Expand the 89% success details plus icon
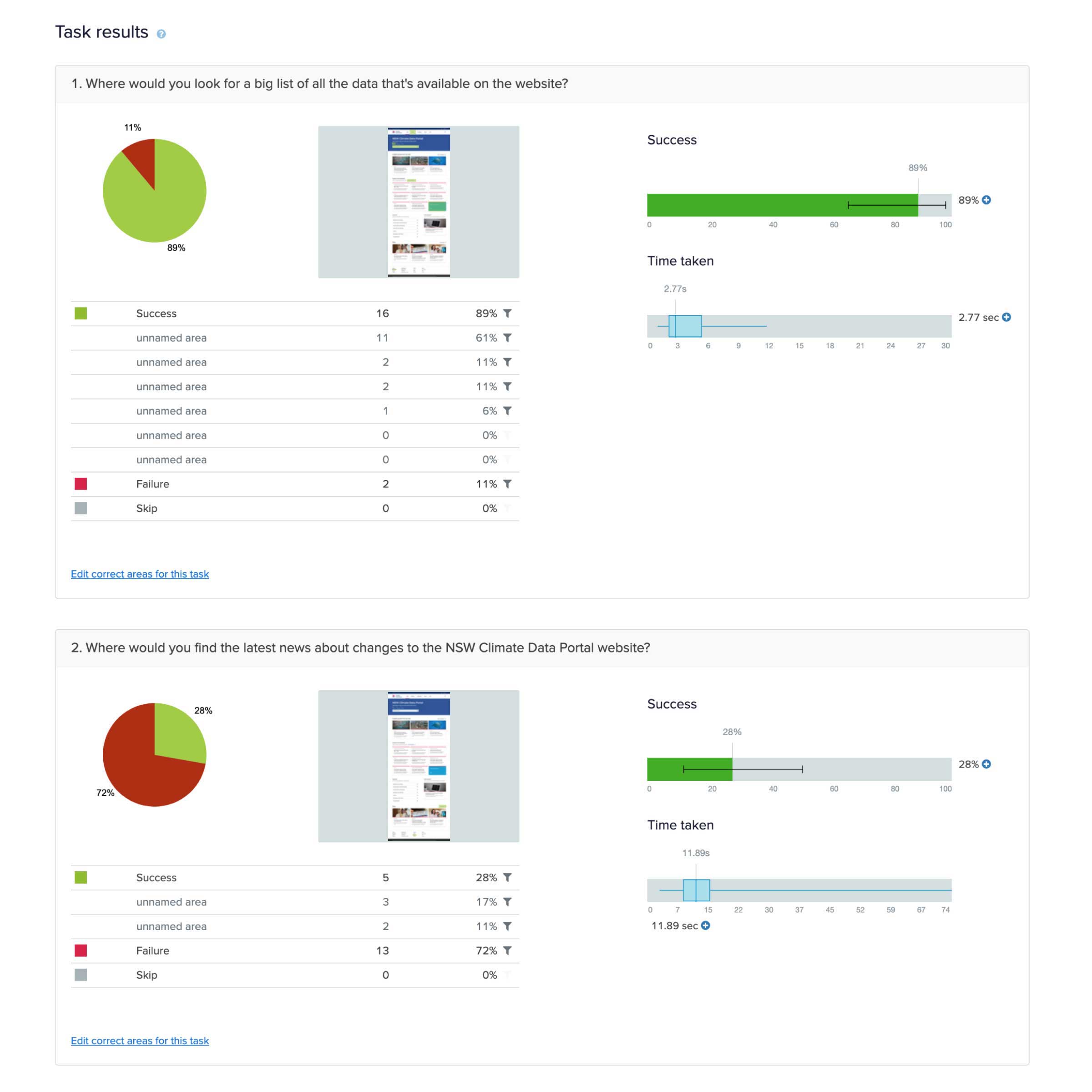This screenshot has width=1092, height=1092. click(986, 200)
